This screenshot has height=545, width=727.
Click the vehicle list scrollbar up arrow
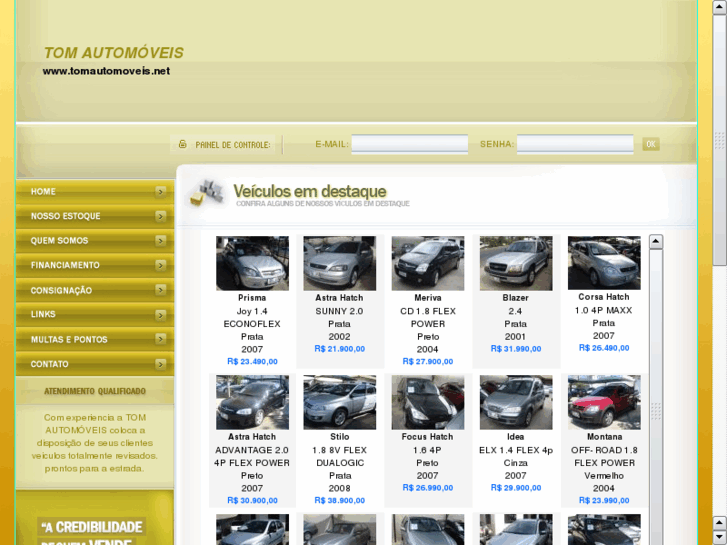[x=656, y=241]
